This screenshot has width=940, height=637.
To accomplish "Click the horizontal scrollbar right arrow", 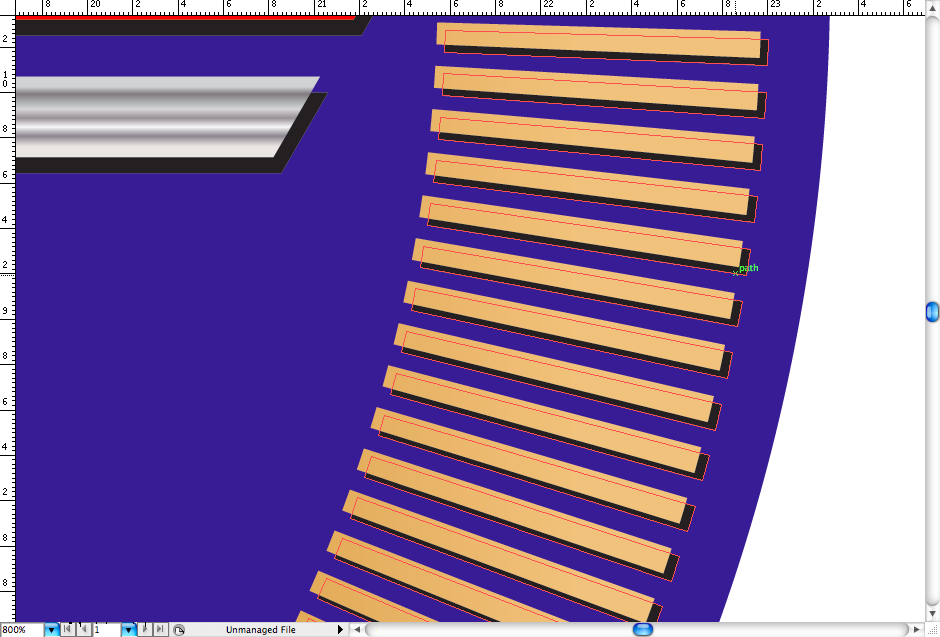I will tap(915, 629).
